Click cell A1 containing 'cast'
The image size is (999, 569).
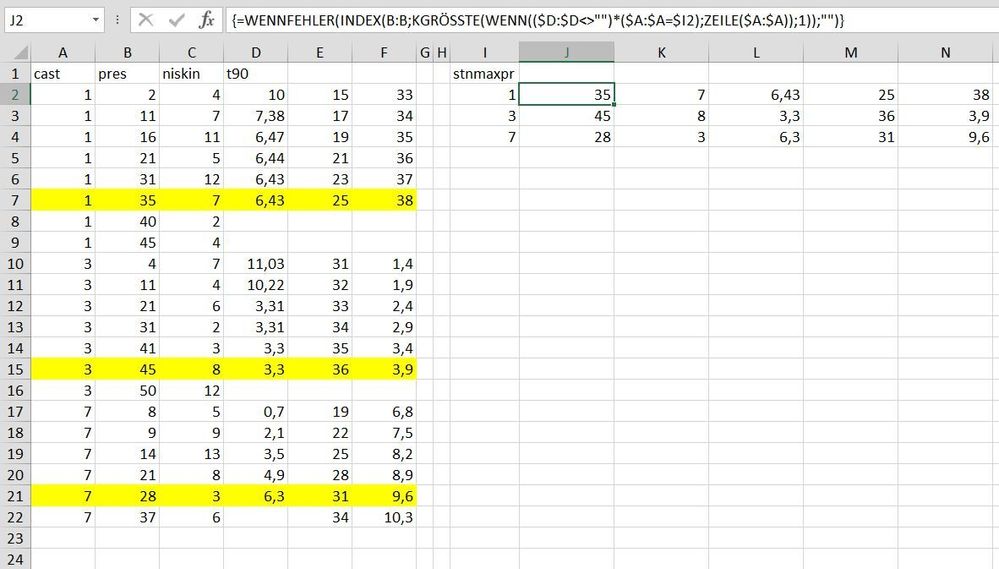click(62, 74)
